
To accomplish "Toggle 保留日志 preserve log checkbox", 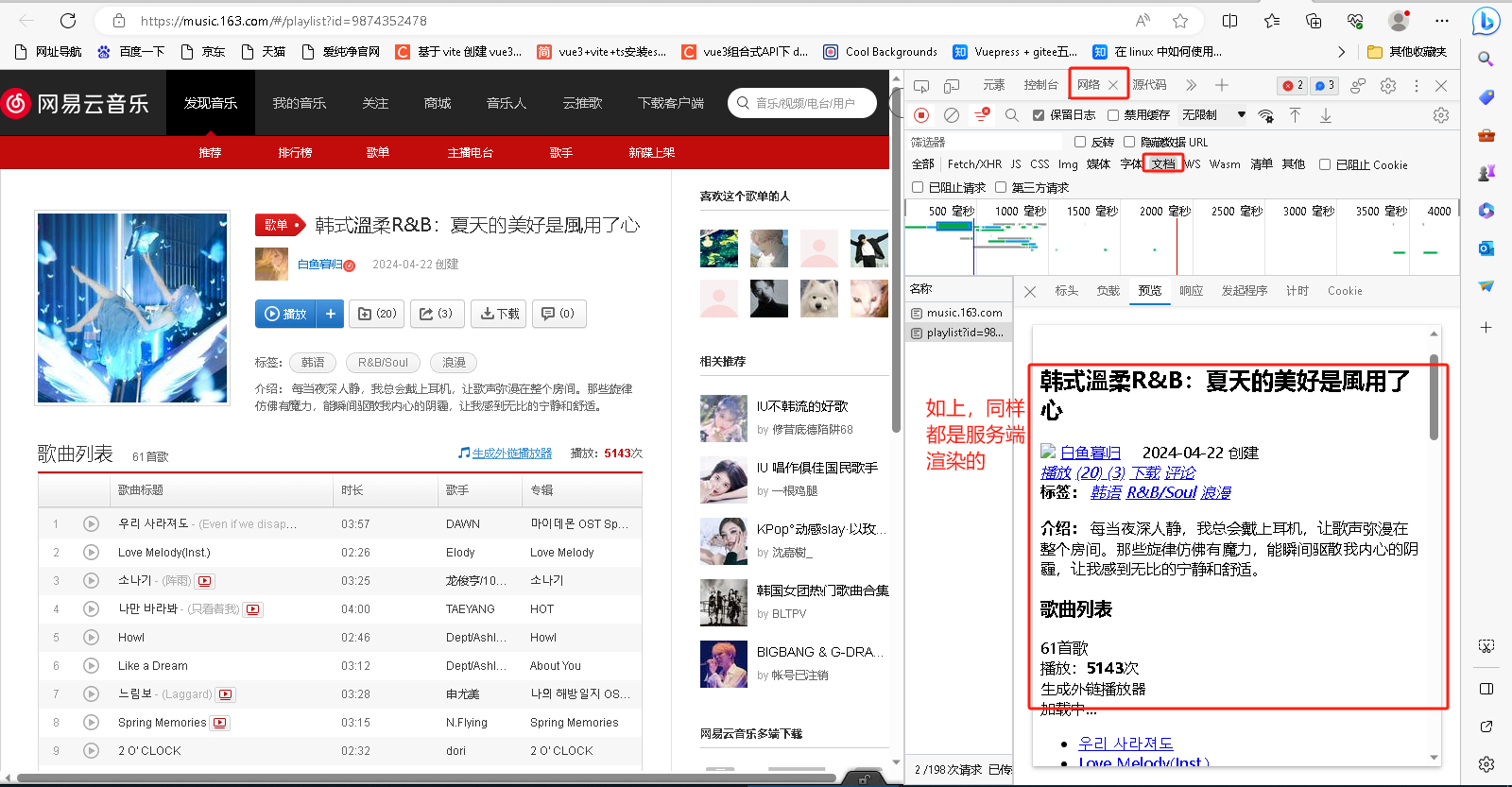I will (x=1039, y=115).
